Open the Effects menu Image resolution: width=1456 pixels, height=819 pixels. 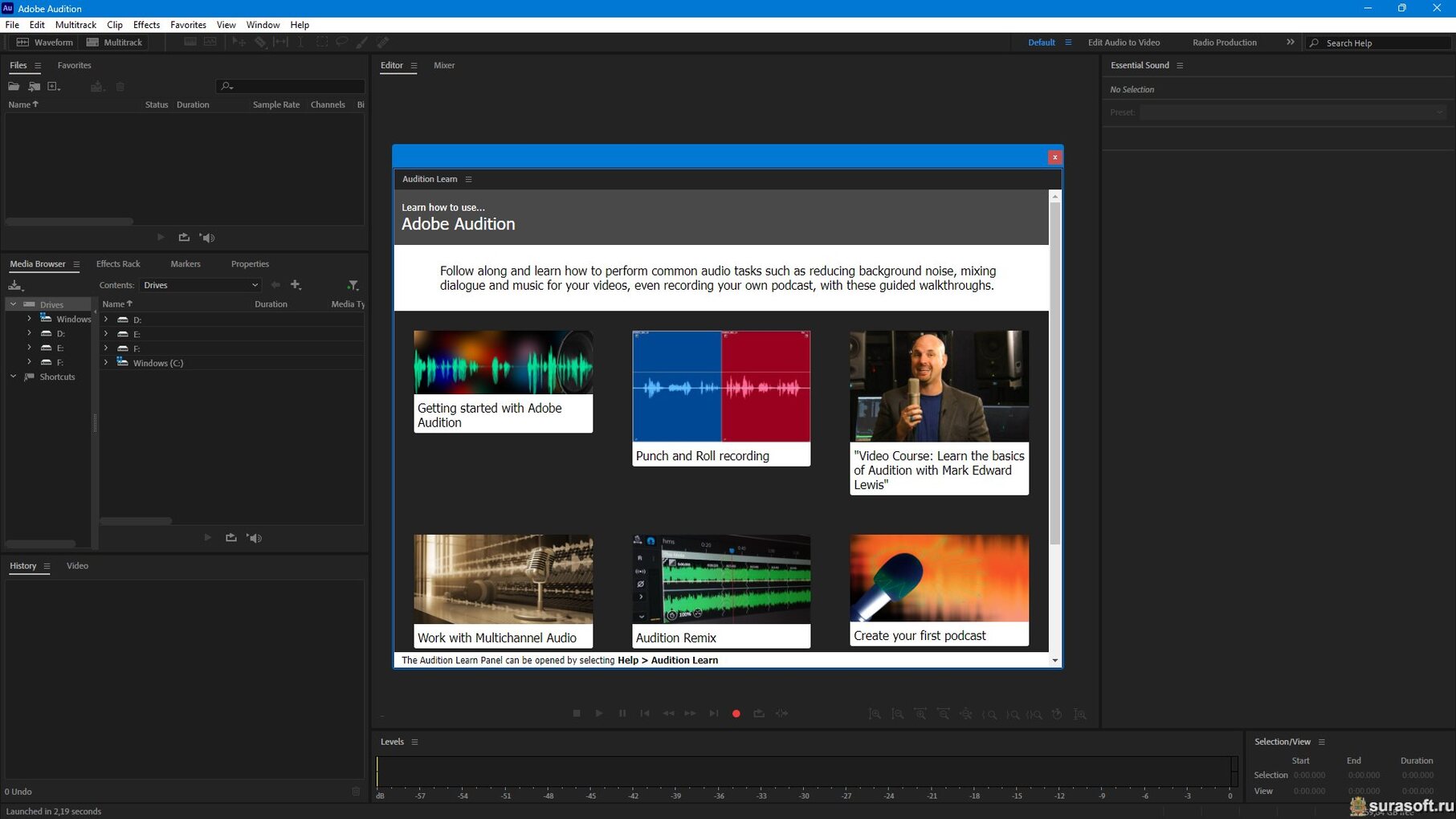[x=146, y=25]
